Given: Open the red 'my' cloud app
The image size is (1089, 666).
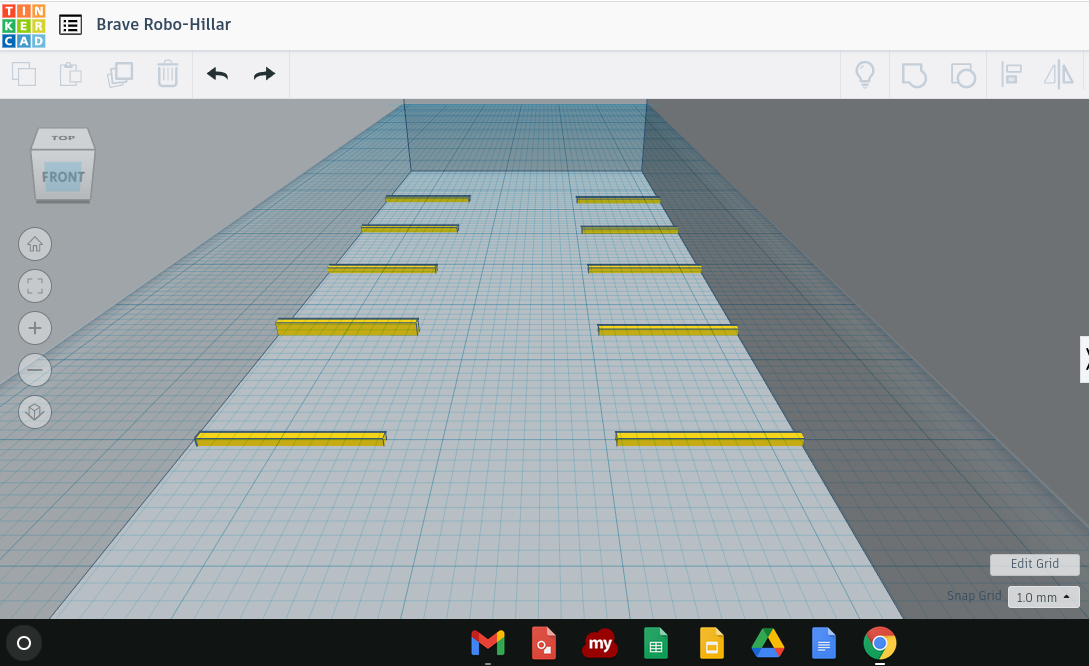Looking at the screenshot, I should pyautogui.click(x=599, y=643).
